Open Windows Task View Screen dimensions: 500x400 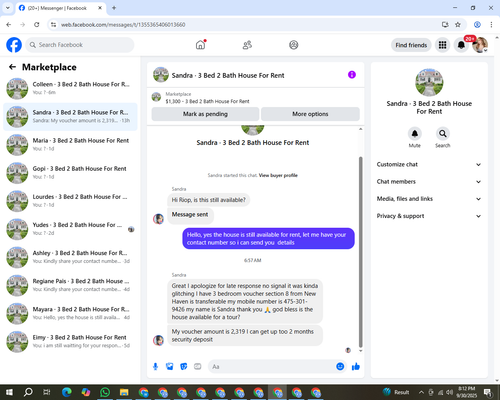[x=47, y=392]
